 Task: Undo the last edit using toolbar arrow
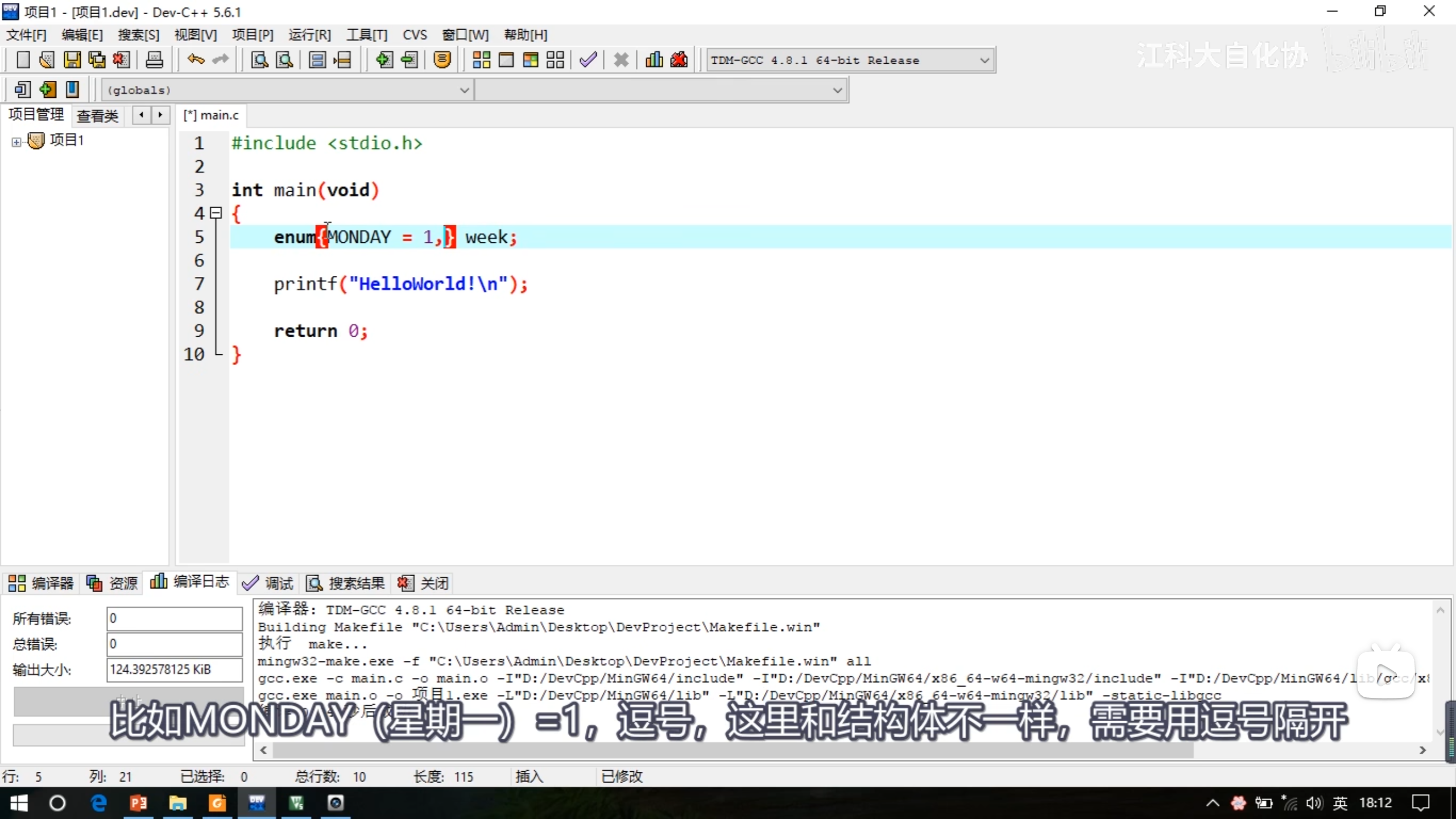pyautogui.click(x=196, y=60)
